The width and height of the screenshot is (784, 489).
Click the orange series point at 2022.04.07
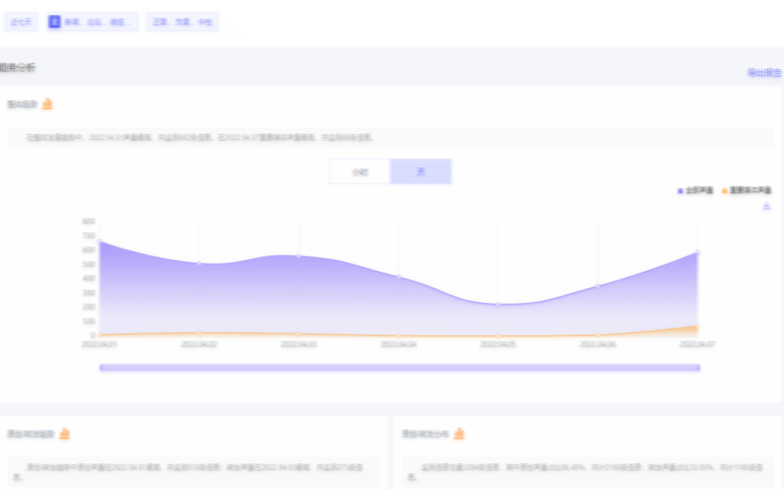[696, 326]
